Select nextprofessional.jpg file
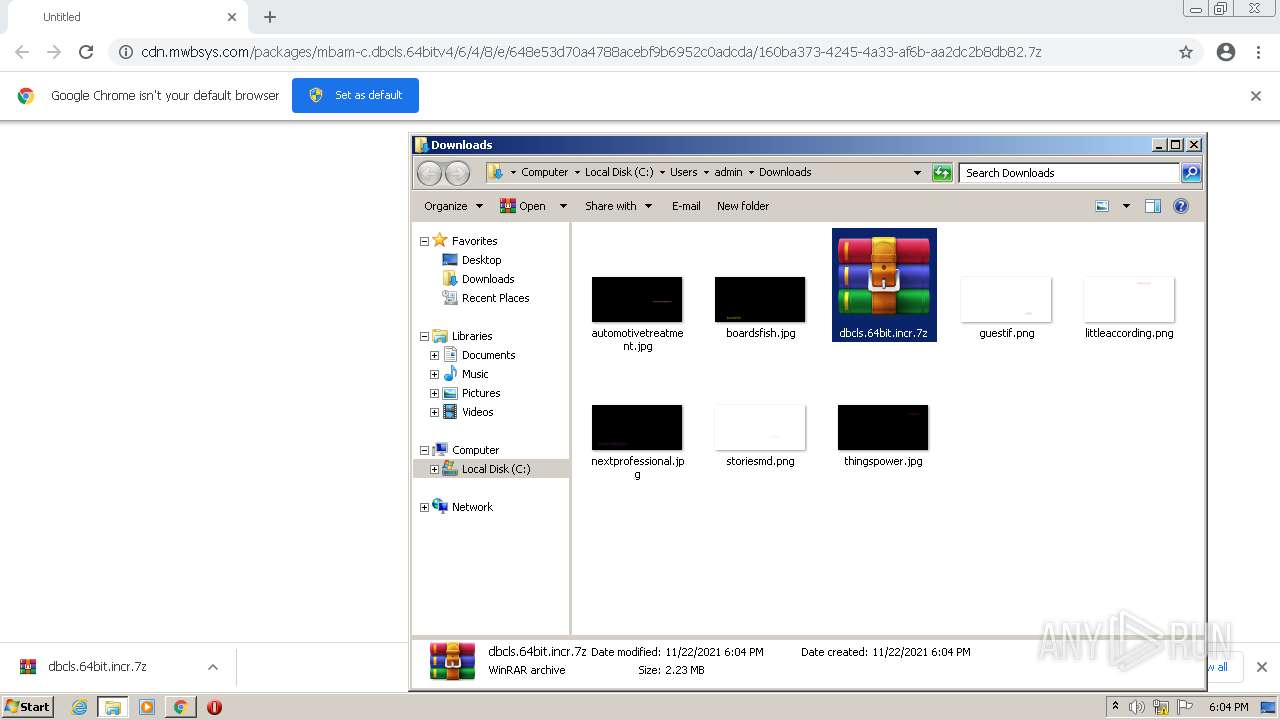The height and width of the screenshot is (720, 1280). coord(637,443)
